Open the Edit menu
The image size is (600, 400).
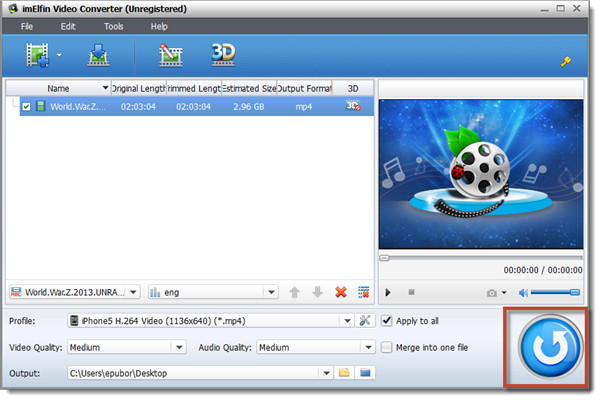click(x=68, y=26)
